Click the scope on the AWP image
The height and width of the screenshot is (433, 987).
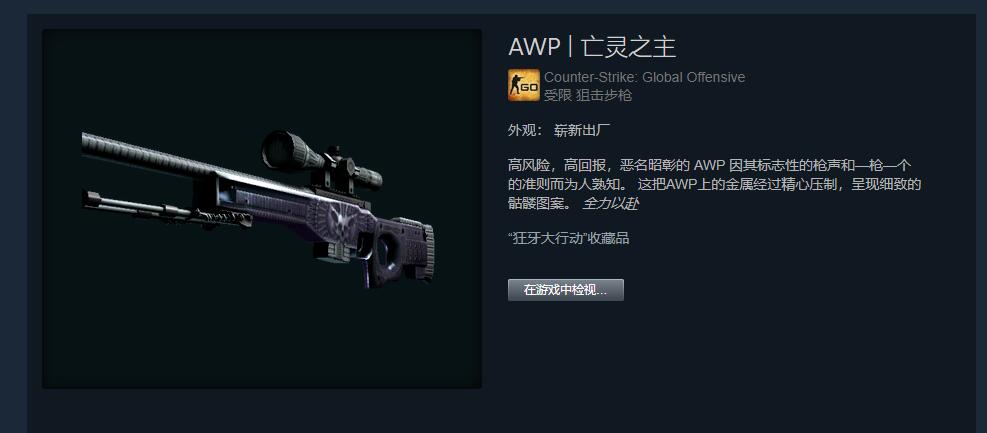click(x=318, y=159)
